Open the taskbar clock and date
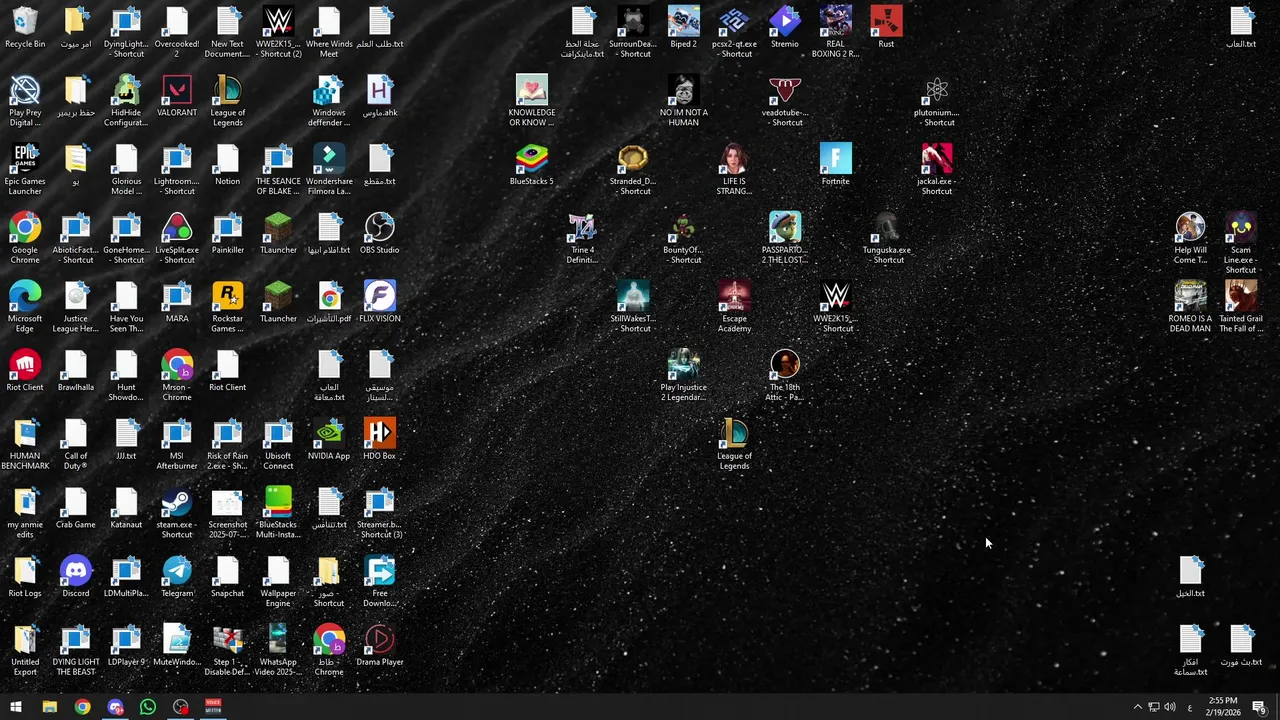This screenshot has width=1280, height=720. [x=1223, y=707]
